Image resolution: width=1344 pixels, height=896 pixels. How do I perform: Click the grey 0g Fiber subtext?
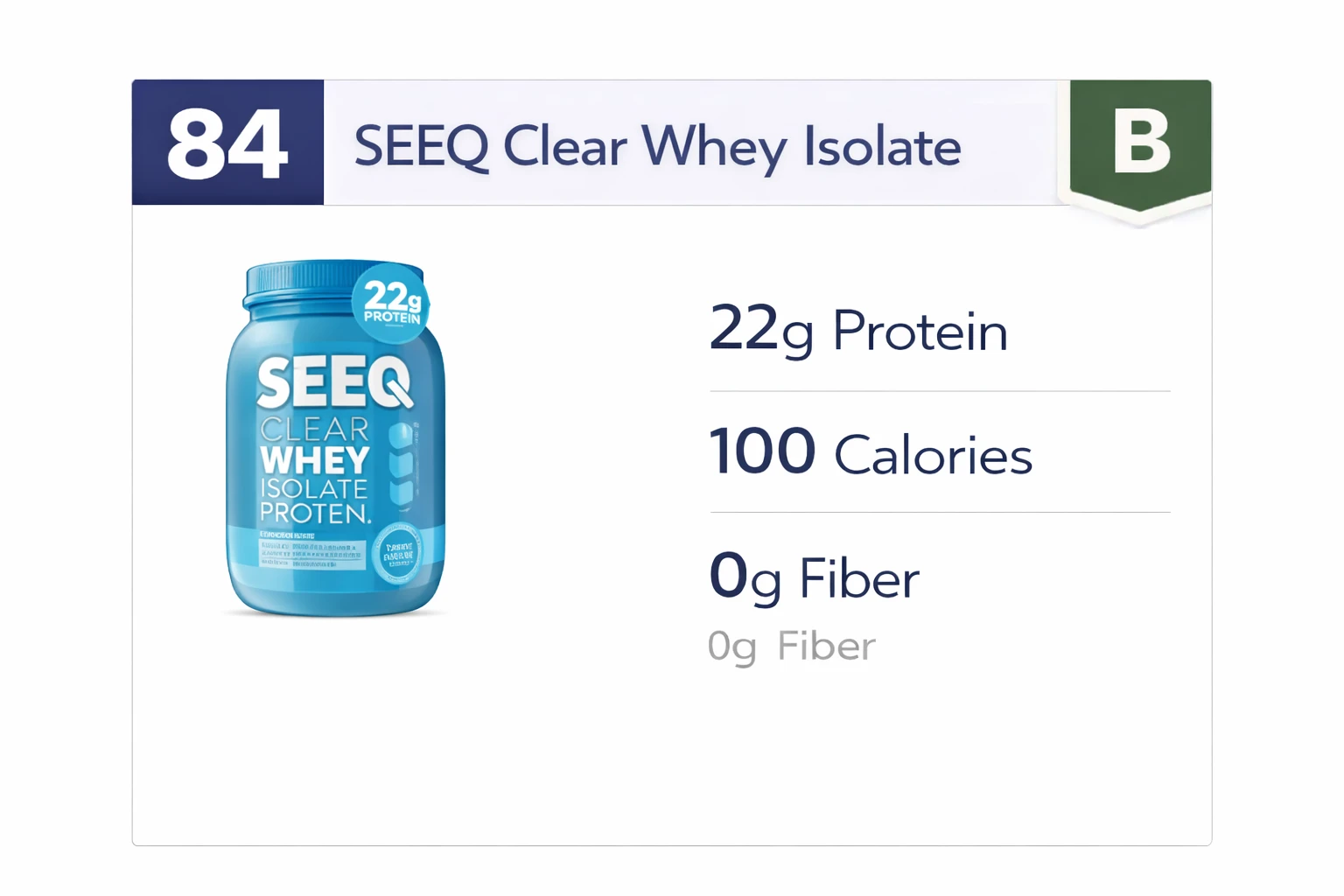point(791,647)
